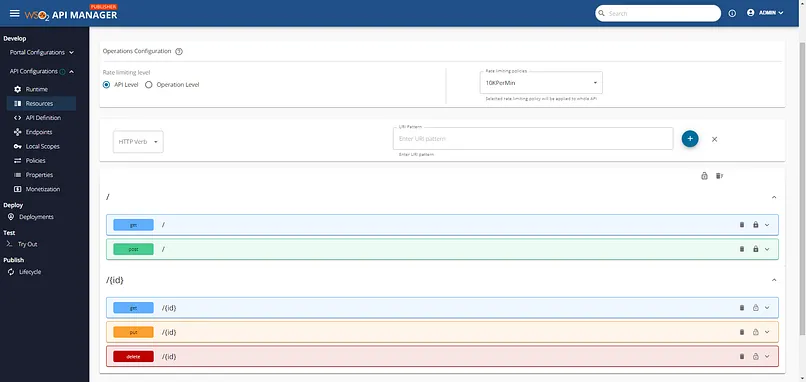Screen dimensions: 806x382
Task: Open the Resources page
Action: pyautogui.click(x=41, y=103)
